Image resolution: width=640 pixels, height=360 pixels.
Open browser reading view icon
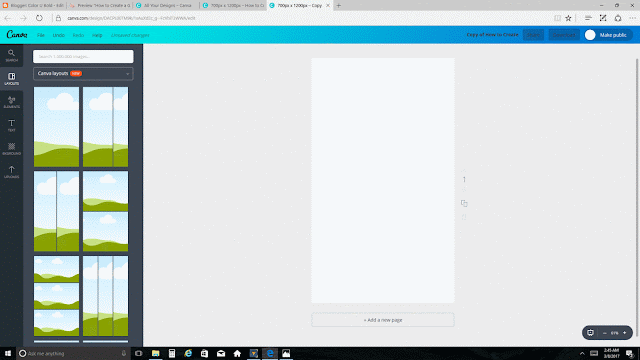point(557,18)
